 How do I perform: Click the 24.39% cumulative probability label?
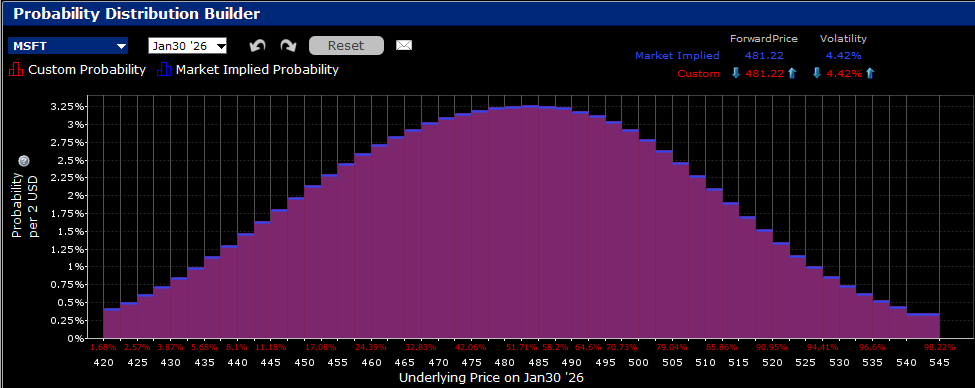pos(370,348)
